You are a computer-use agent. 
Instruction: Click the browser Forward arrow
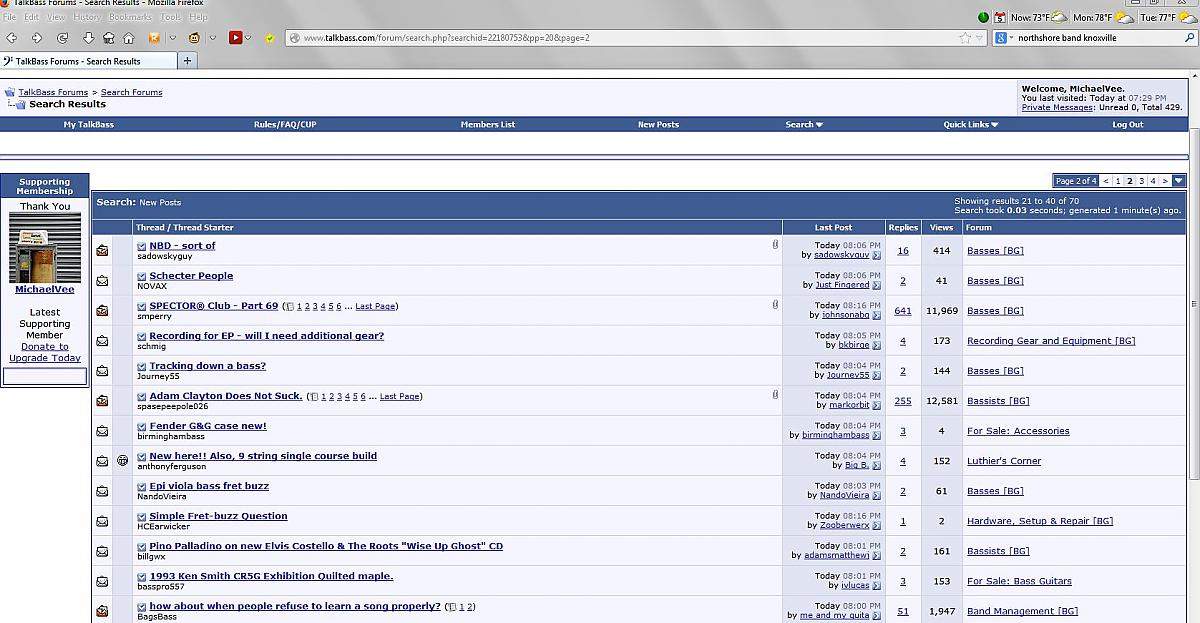coord(37,38)
